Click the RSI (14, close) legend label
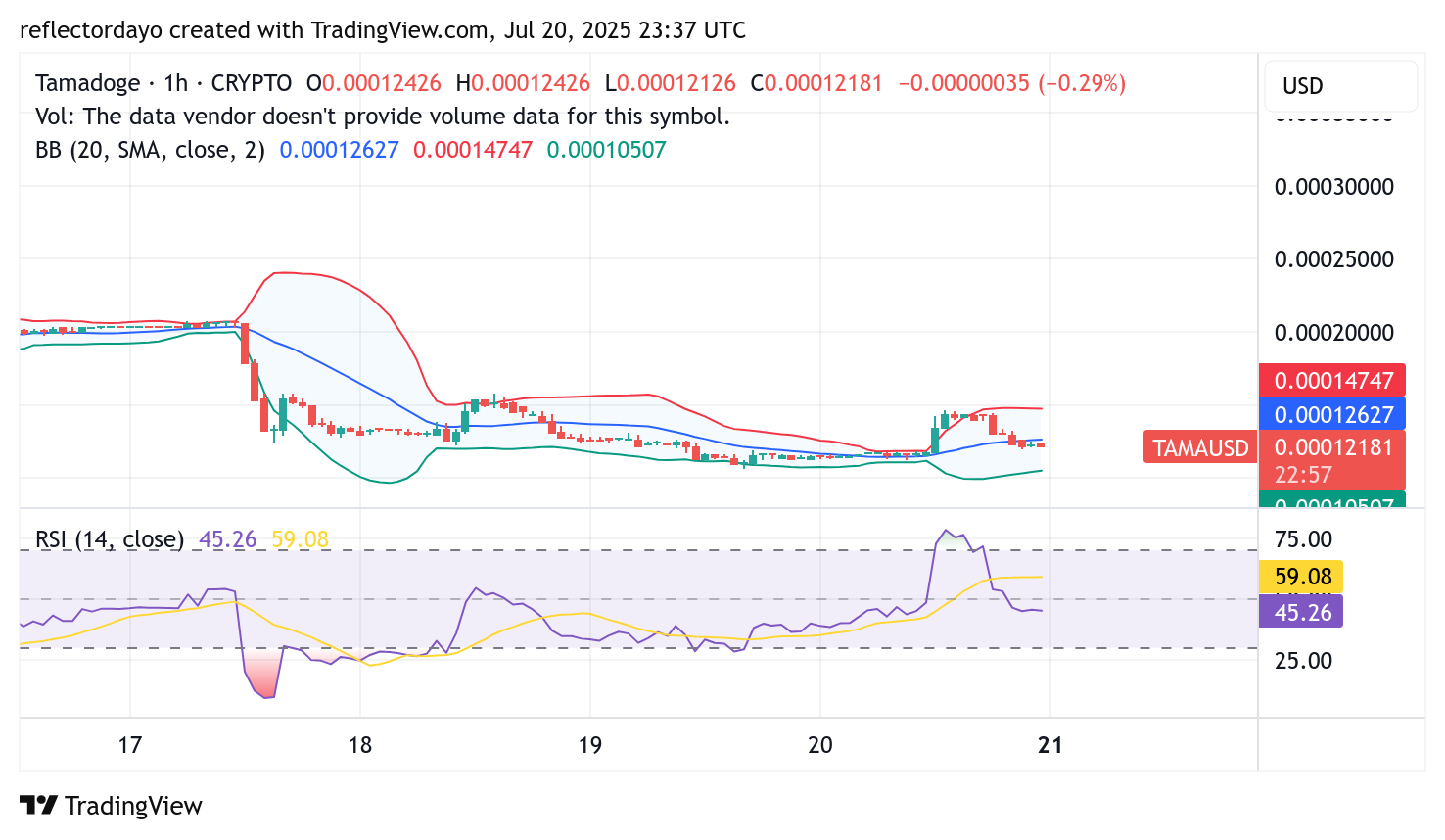This screenshot has height=840, width=1445. tap(110, 539)
